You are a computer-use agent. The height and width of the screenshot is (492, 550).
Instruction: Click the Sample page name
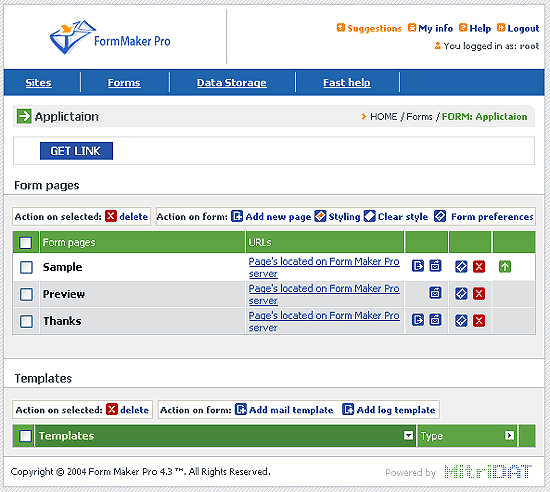pos(62,267)
